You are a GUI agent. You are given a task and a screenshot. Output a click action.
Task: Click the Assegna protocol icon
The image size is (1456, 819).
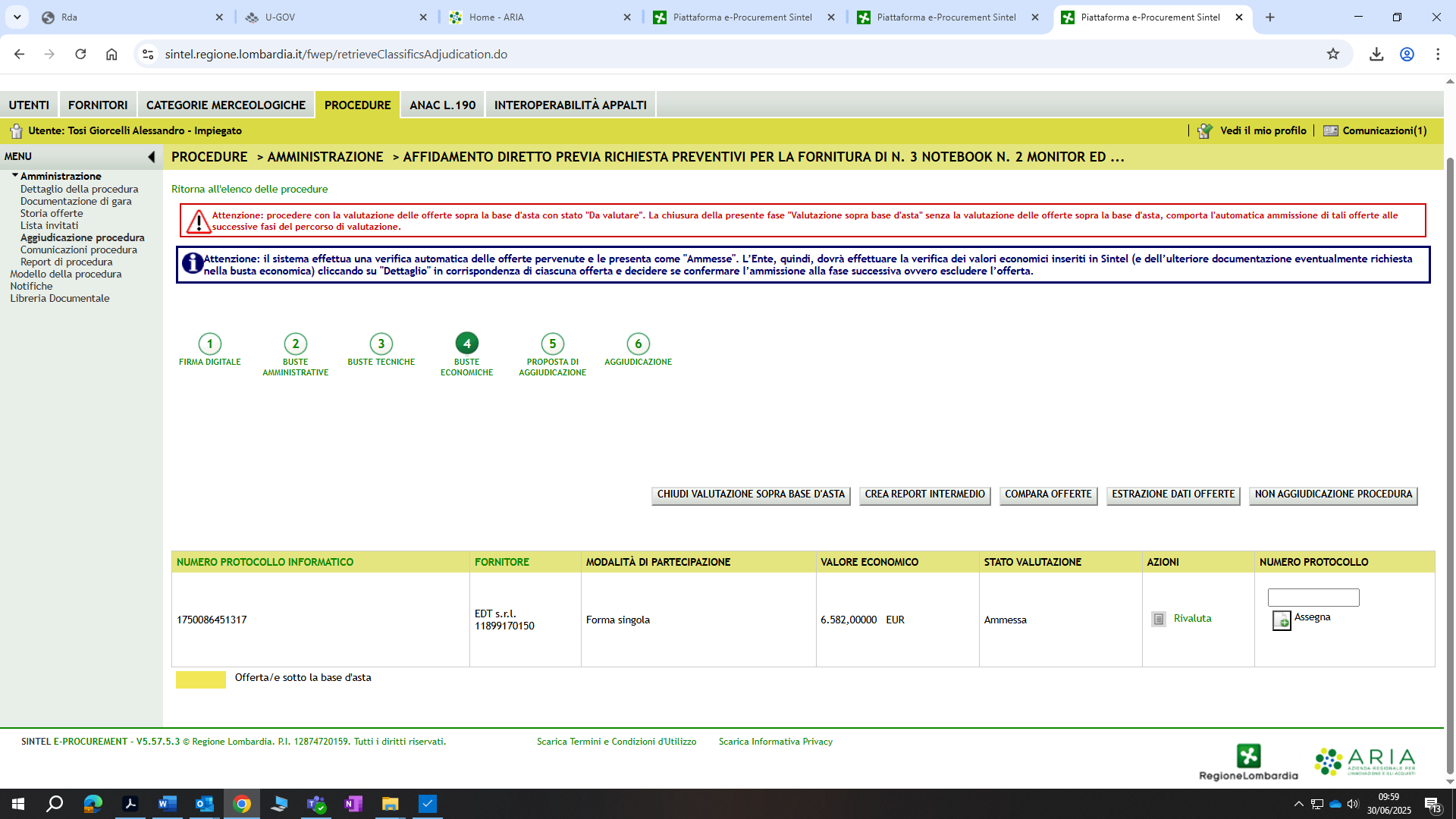1281,620
